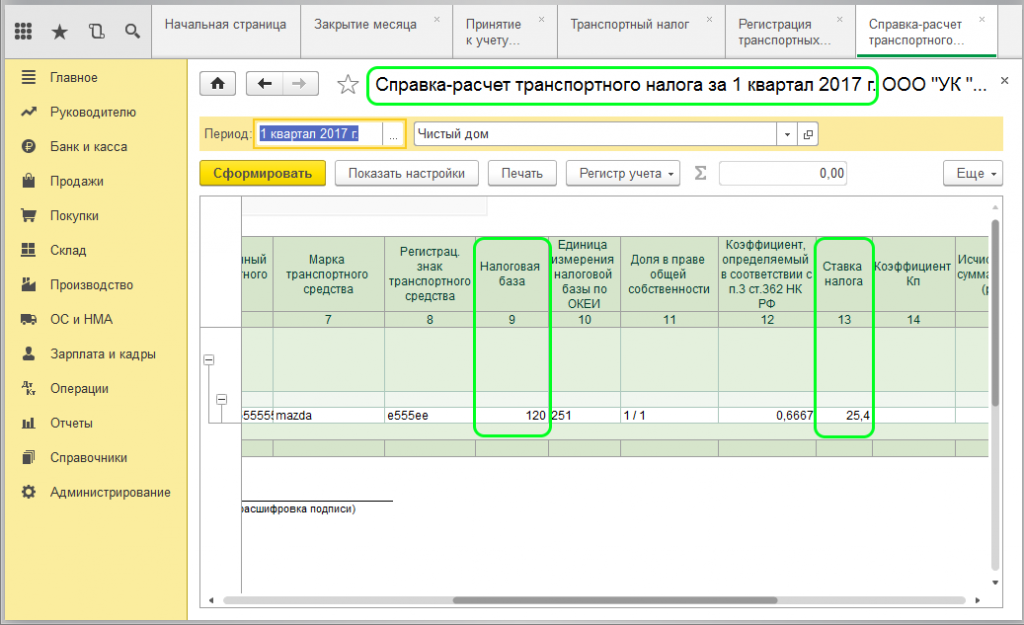Add report to favorites with star
The width and height of the screenshot is (1024, 625).
click(347, 85)
